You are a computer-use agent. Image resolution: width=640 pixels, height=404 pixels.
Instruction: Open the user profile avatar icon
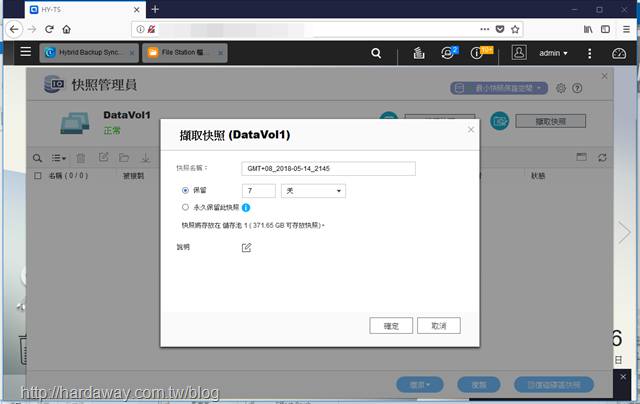[519, 53]
